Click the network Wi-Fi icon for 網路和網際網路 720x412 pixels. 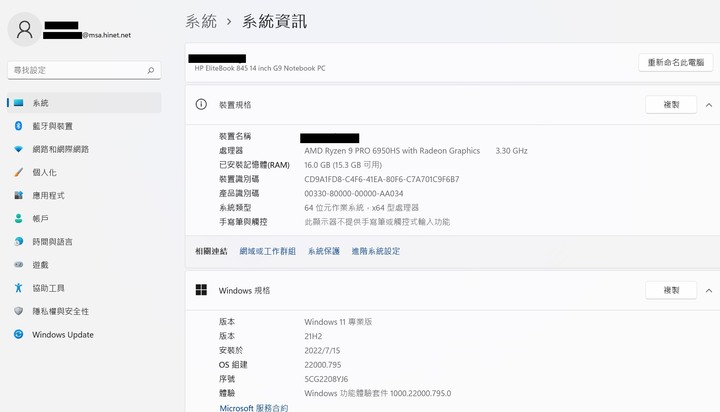click(x=18, y=149)
